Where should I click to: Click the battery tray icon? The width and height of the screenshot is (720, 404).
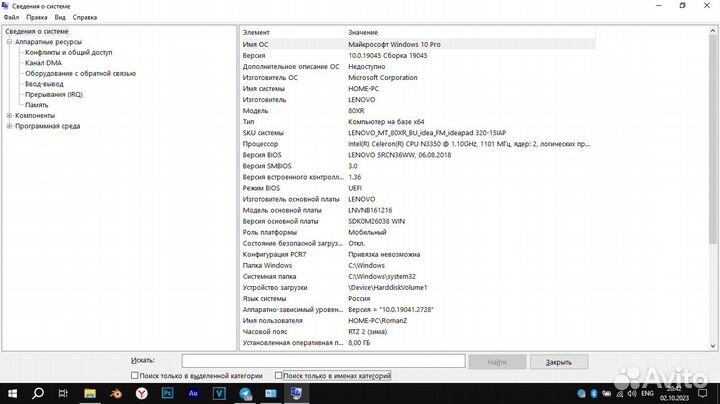[607, 393]
